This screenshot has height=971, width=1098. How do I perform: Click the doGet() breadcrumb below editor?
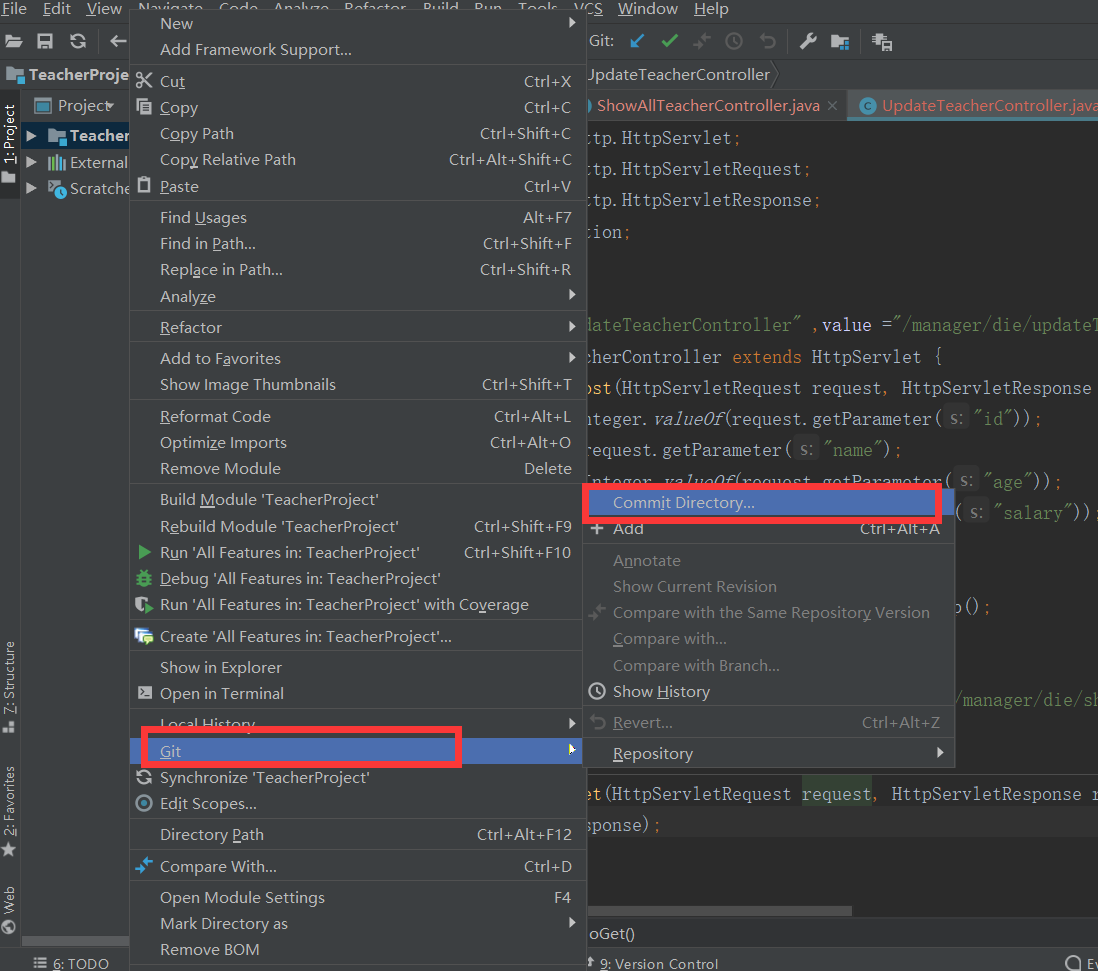pos(612,933)
